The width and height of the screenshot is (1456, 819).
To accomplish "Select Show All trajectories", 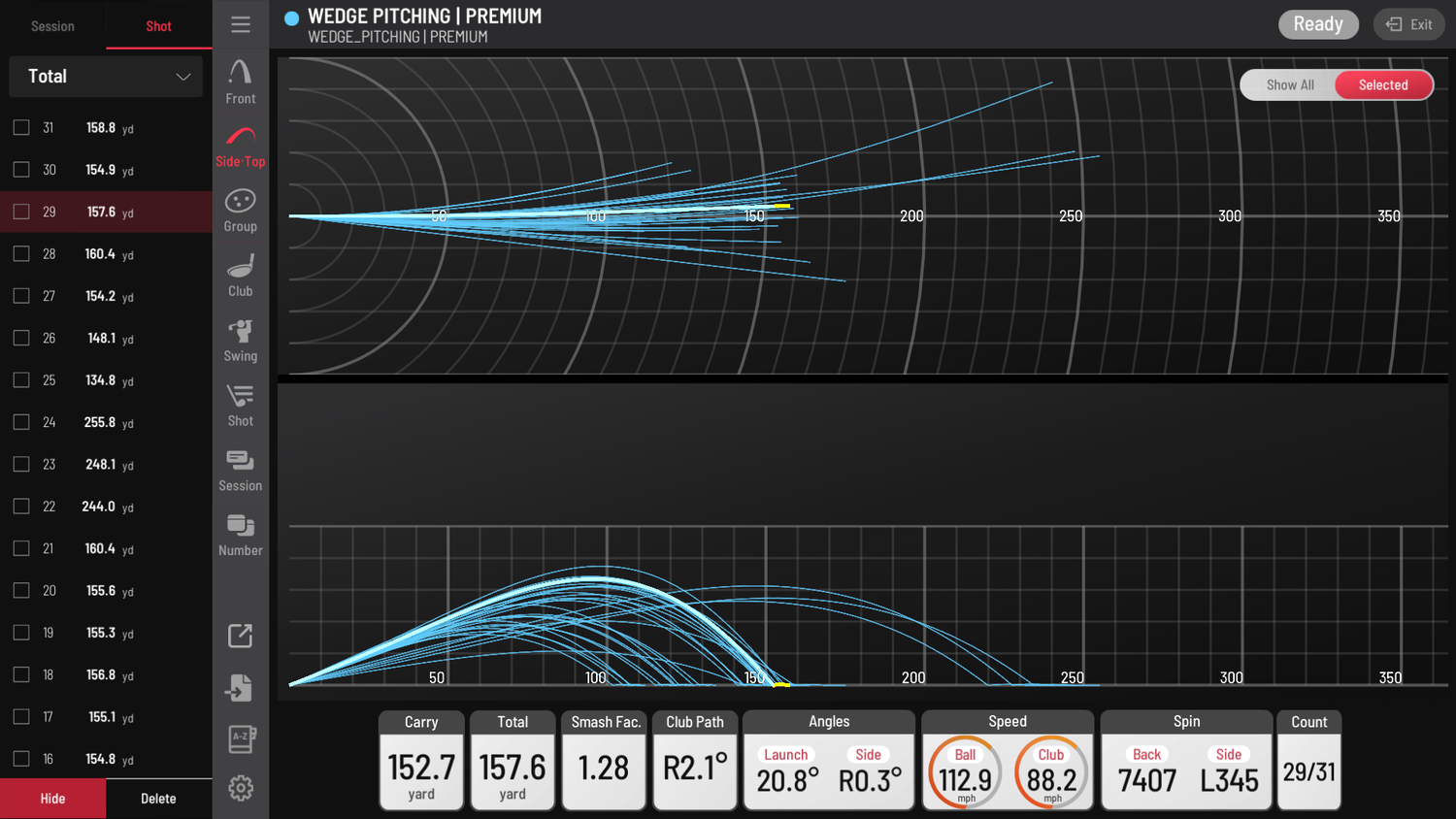I will pos(1290,85).
